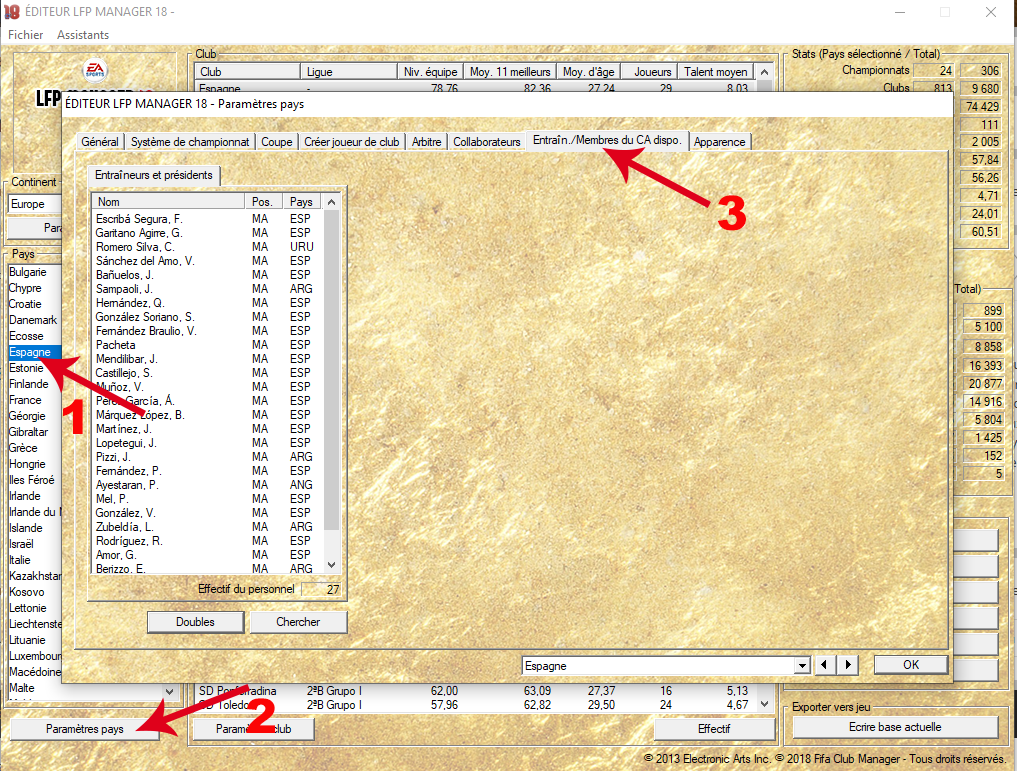Select González Soriano, S. in the list
Image resolution: width=1017 pixels, height=771 pixels.
coord(208,317)
